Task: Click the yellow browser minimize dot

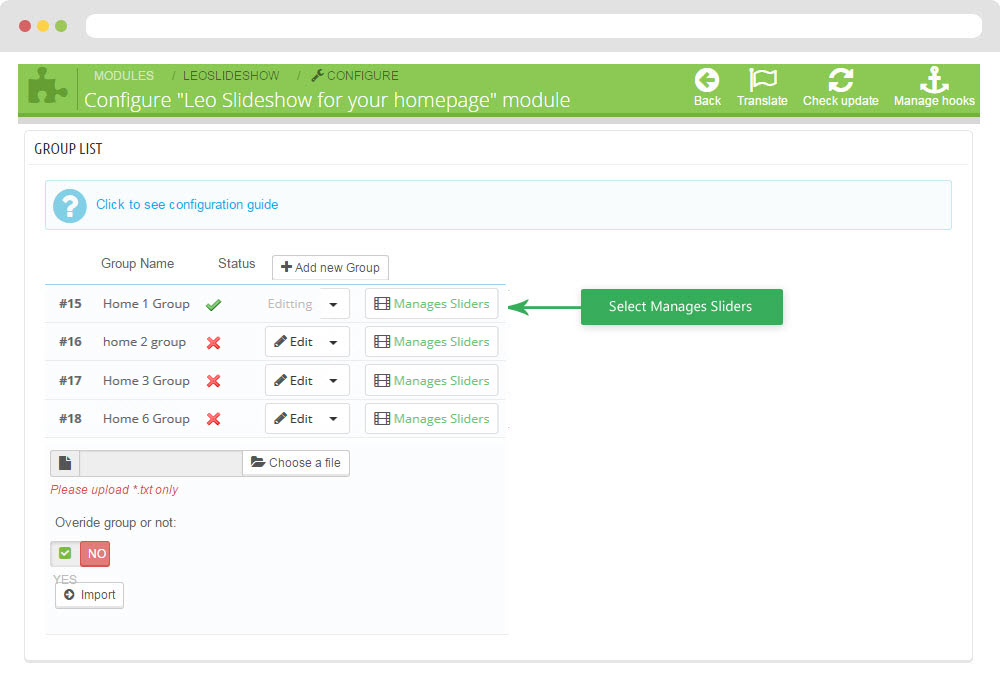Action: [x=43, y=26]
